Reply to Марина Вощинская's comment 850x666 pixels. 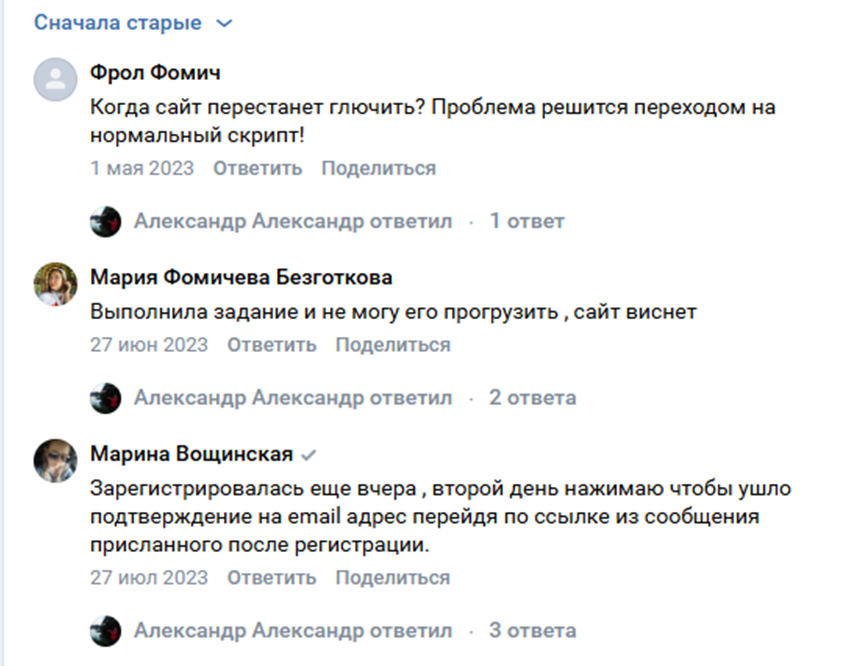pyautogui.click(x=271, y=578)
